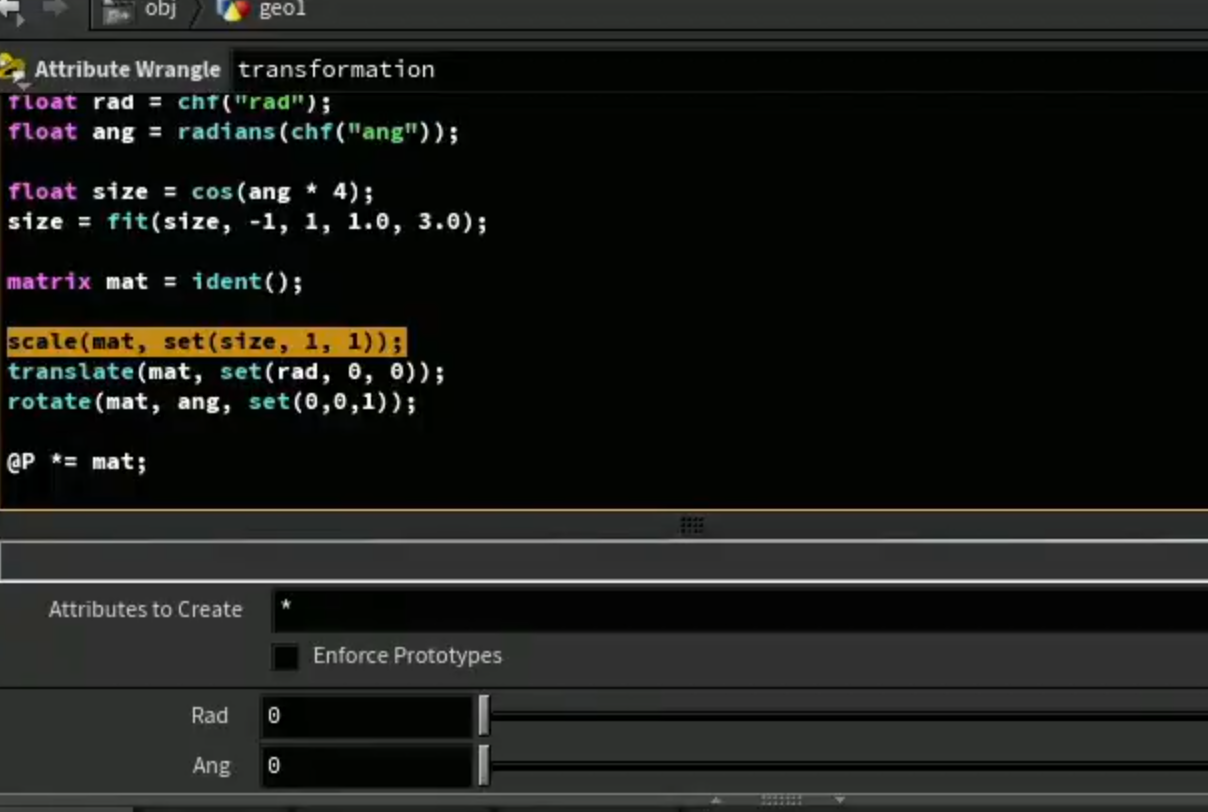Open the geo1 path segment
This screenshot has width=1208, height=812.
click(x=282, y=10)
